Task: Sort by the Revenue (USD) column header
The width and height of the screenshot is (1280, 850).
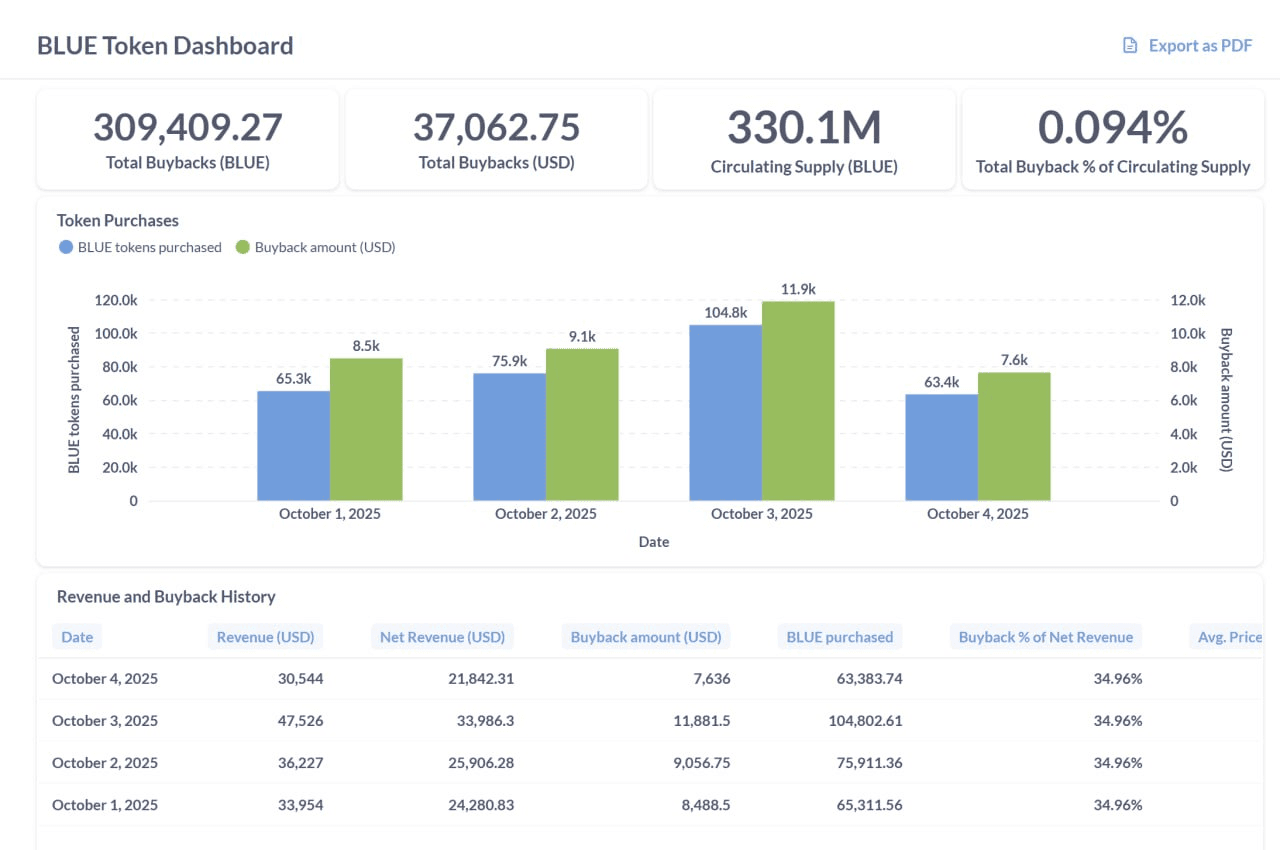Action: click(265, 637)
